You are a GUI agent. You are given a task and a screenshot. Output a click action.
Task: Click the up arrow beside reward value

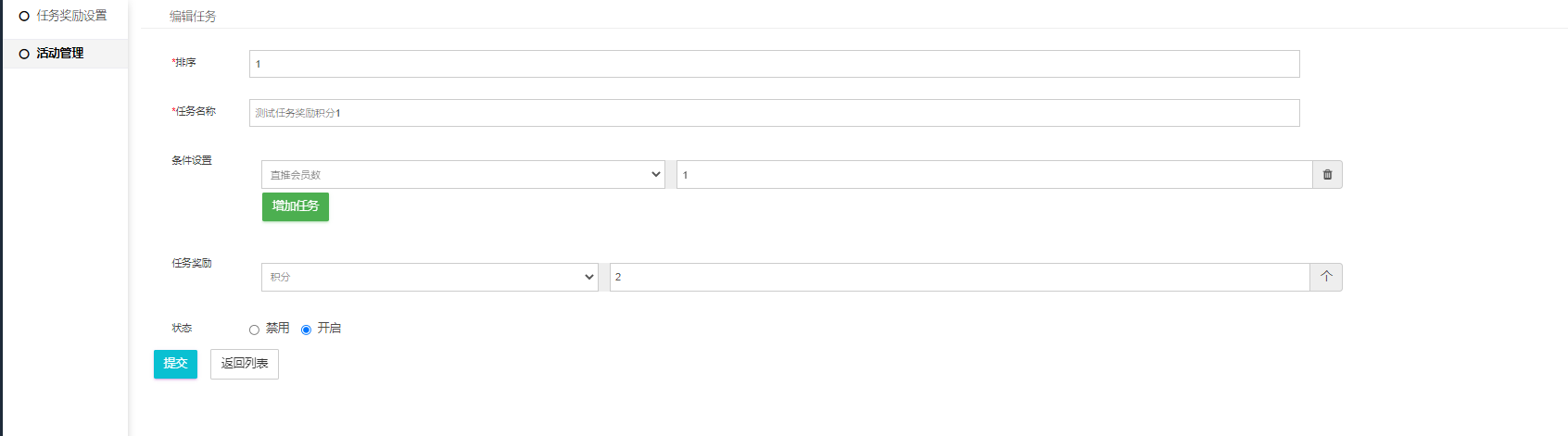click(1326, 277)
